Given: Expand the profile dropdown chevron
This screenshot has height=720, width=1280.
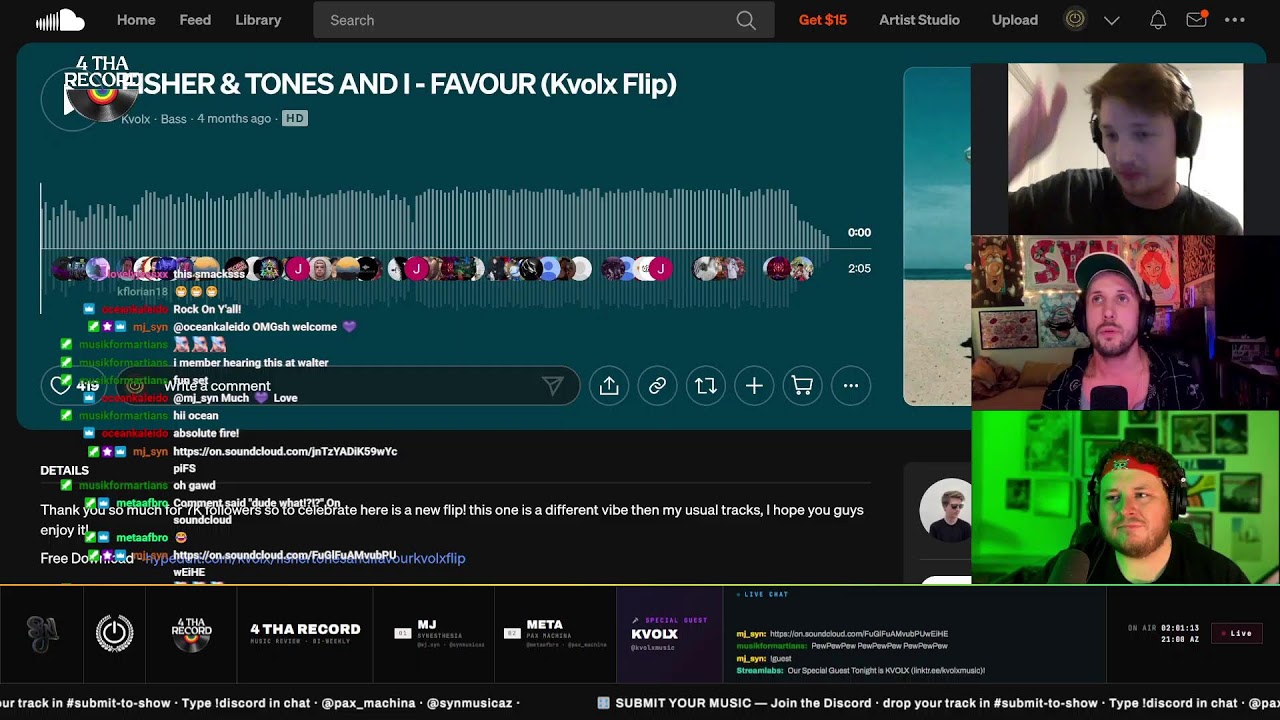Looking at the screenshot, I should (1112, 20).
